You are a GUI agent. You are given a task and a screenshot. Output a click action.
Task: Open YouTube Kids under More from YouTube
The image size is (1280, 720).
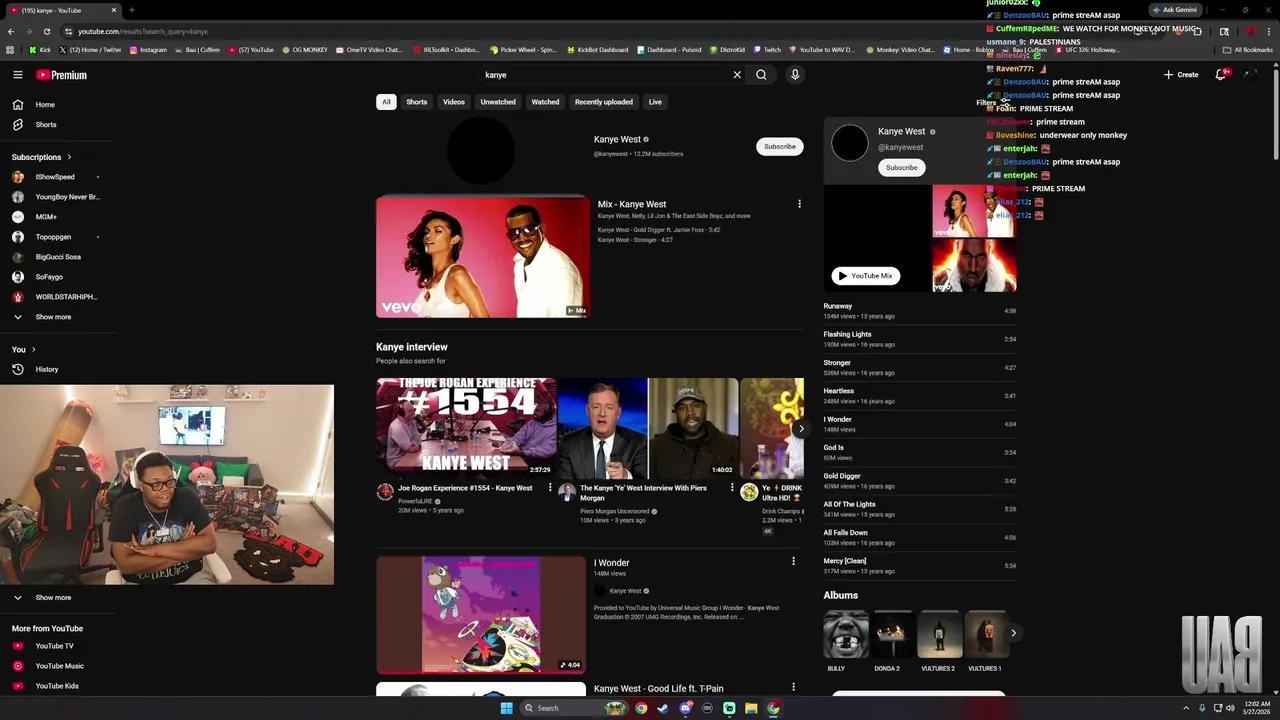point(46,686)
